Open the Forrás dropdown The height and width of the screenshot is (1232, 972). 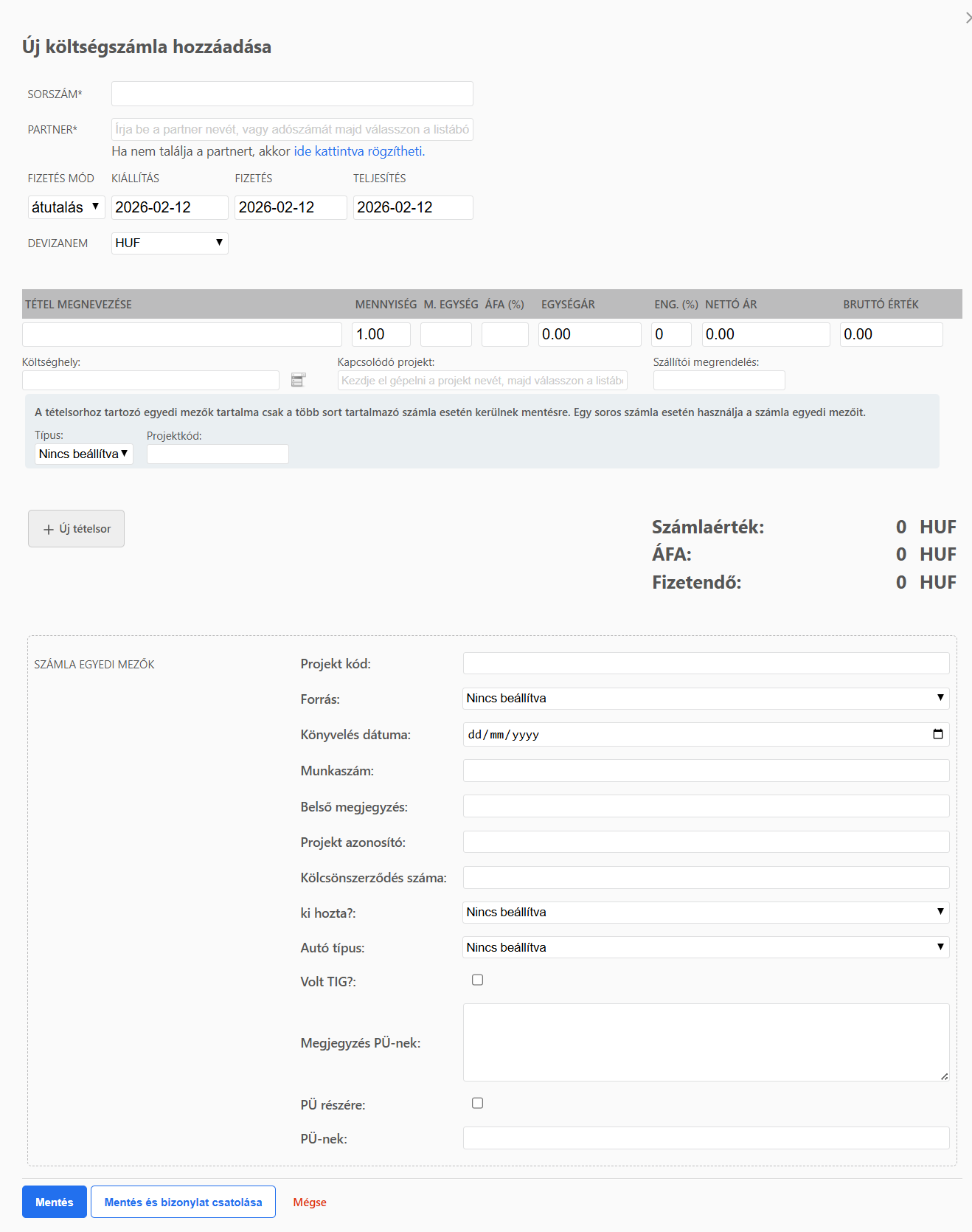[705, 698]
